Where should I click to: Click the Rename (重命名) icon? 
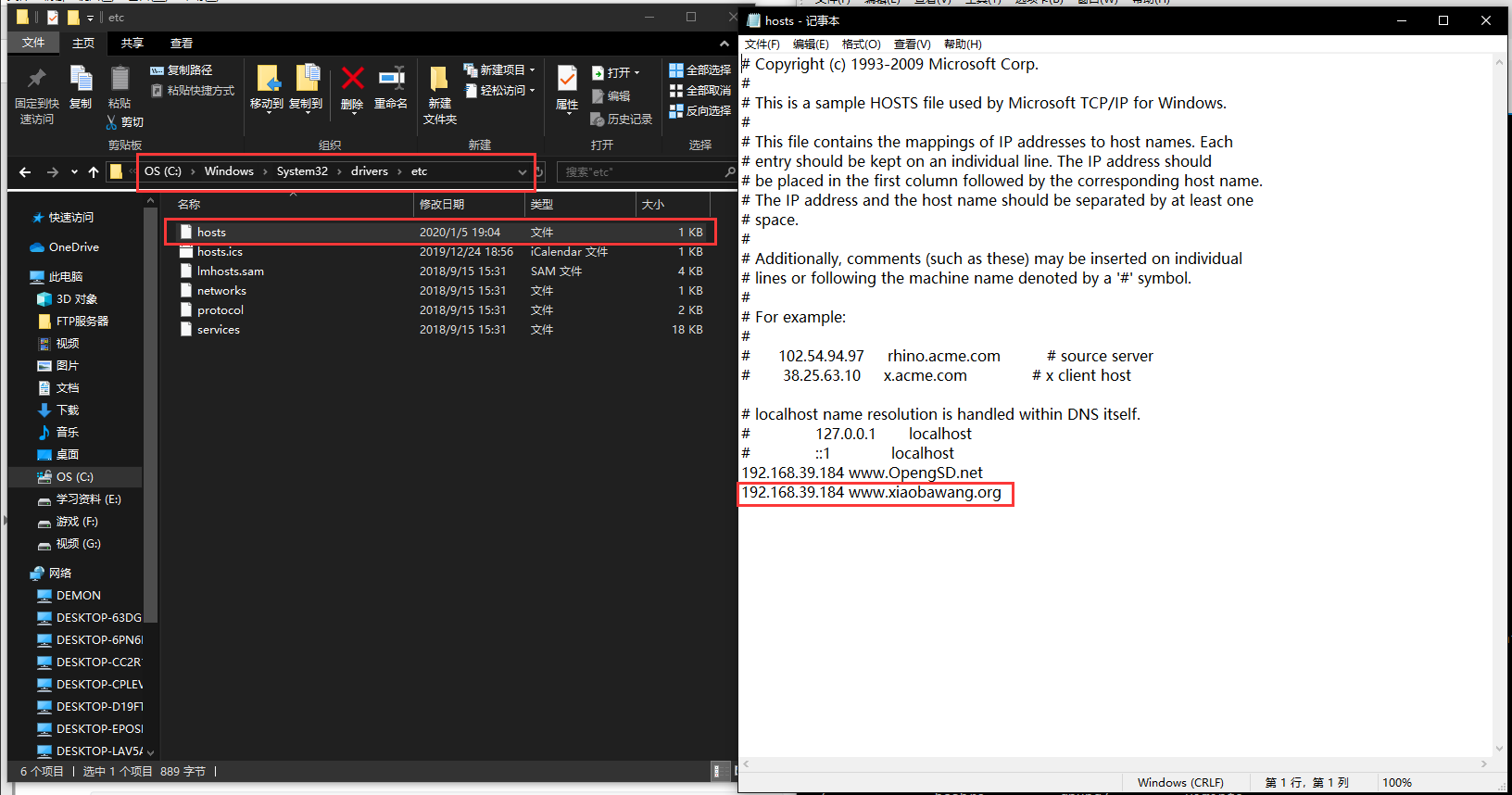(x=391, y=79)
